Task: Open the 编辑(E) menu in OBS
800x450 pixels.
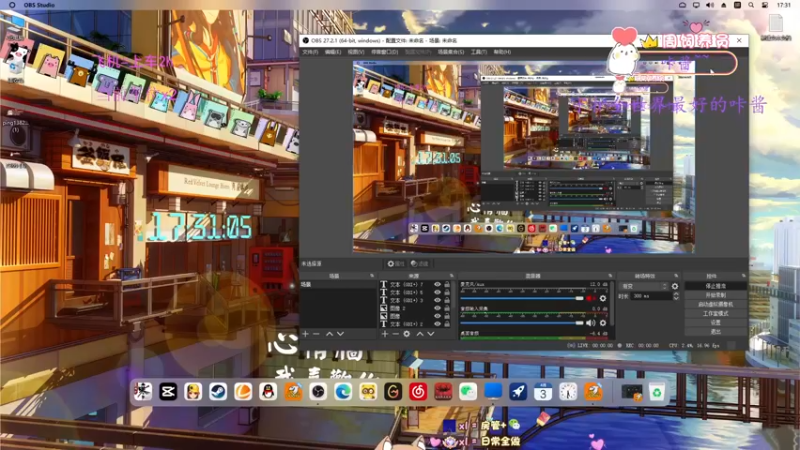Action: tap(333, 52)
